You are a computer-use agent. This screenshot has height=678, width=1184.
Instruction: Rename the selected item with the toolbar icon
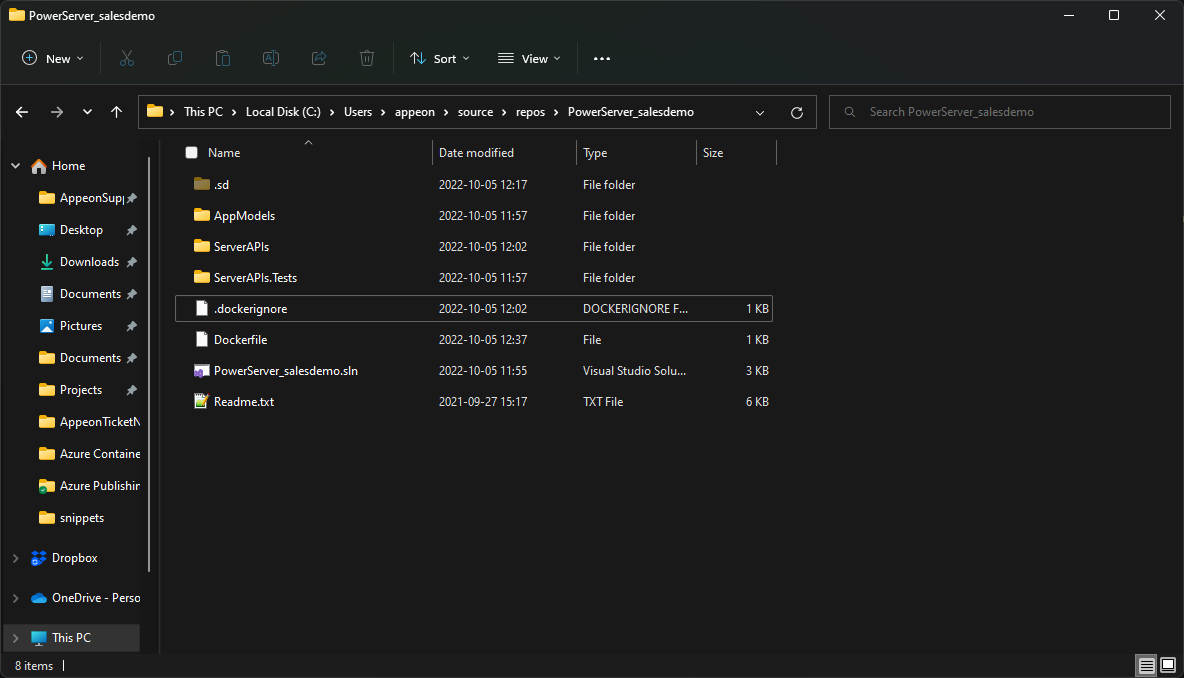coord(270,58)
